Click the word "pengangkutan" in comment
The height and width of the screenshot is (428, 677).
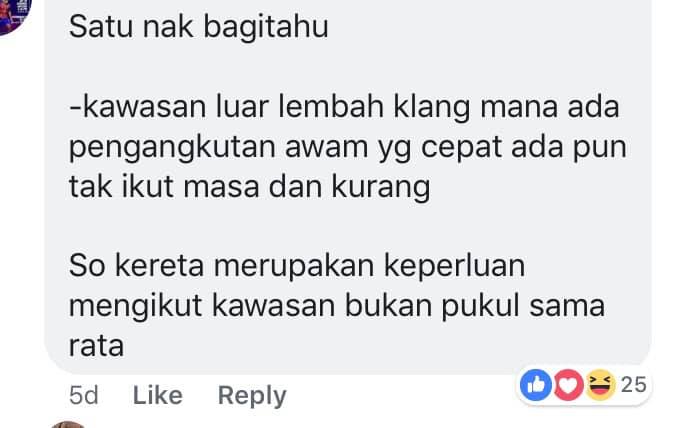172,148
